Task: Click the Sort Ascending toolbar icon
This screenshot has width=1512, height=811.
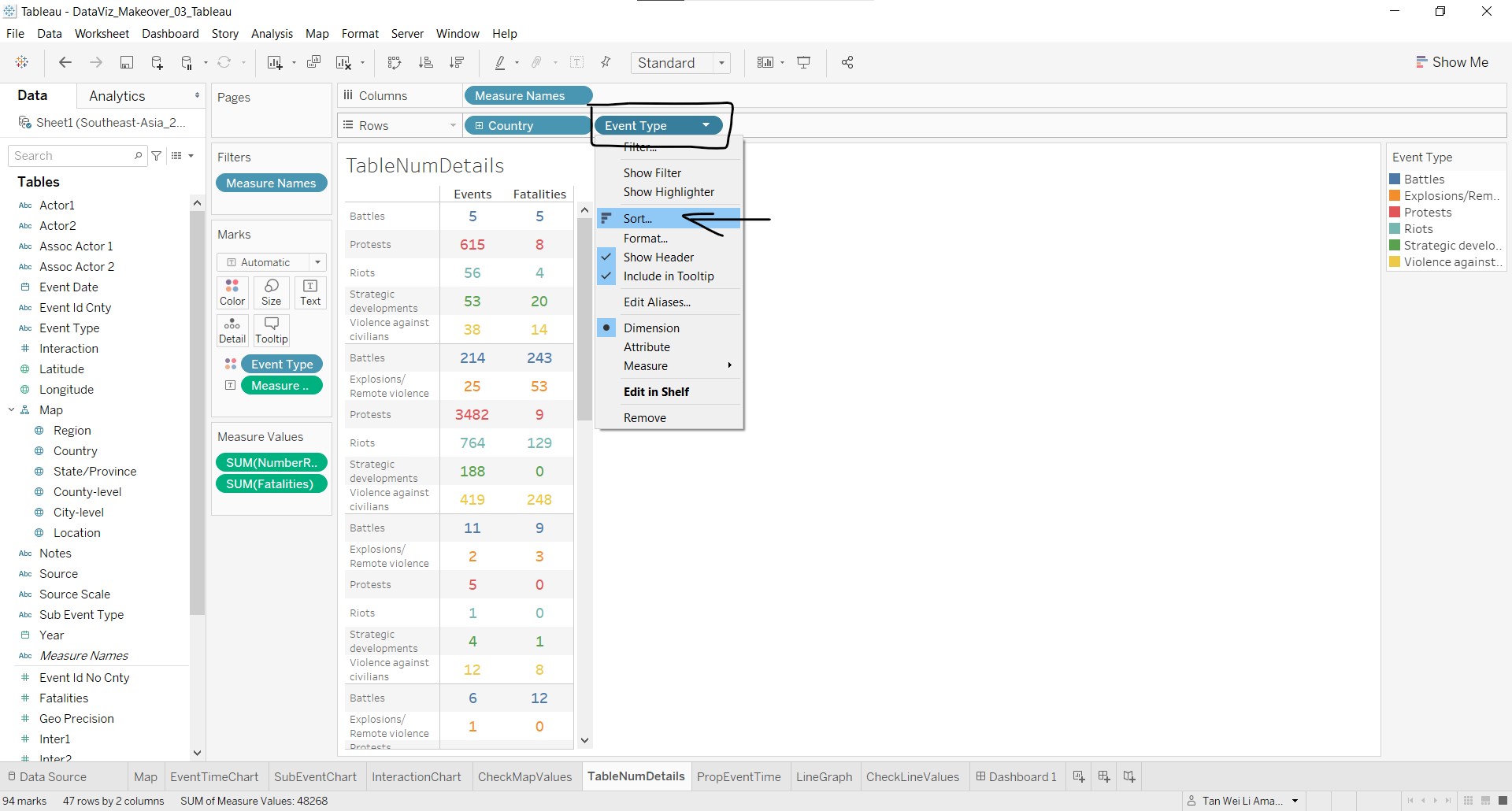Action: point(426,63)
